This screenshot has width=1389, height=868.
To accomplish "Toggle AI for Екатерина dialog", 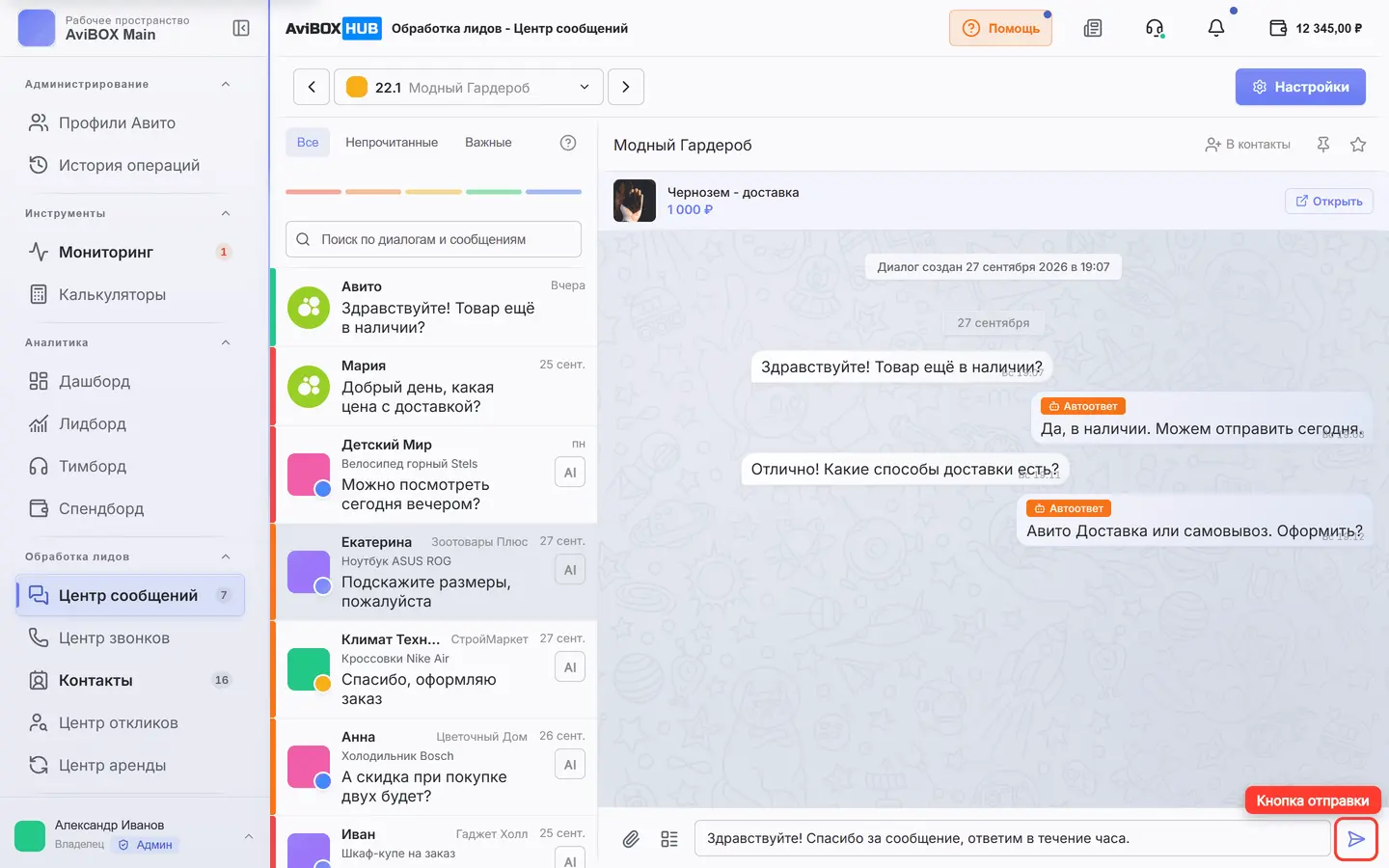I will pyautogui.click(x=570, y=570).
